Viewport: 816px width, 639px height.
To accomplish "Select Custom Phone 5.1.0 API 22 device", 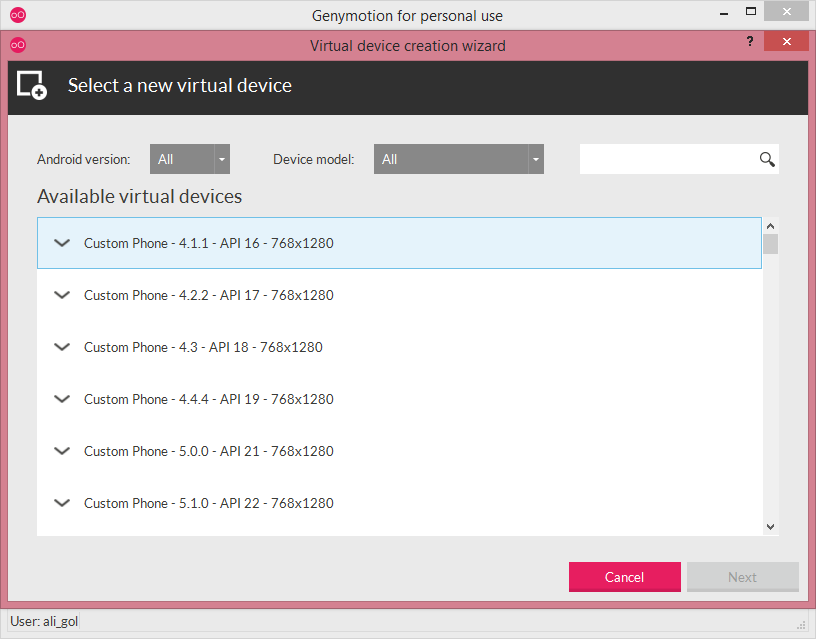I will coord(399,503).
